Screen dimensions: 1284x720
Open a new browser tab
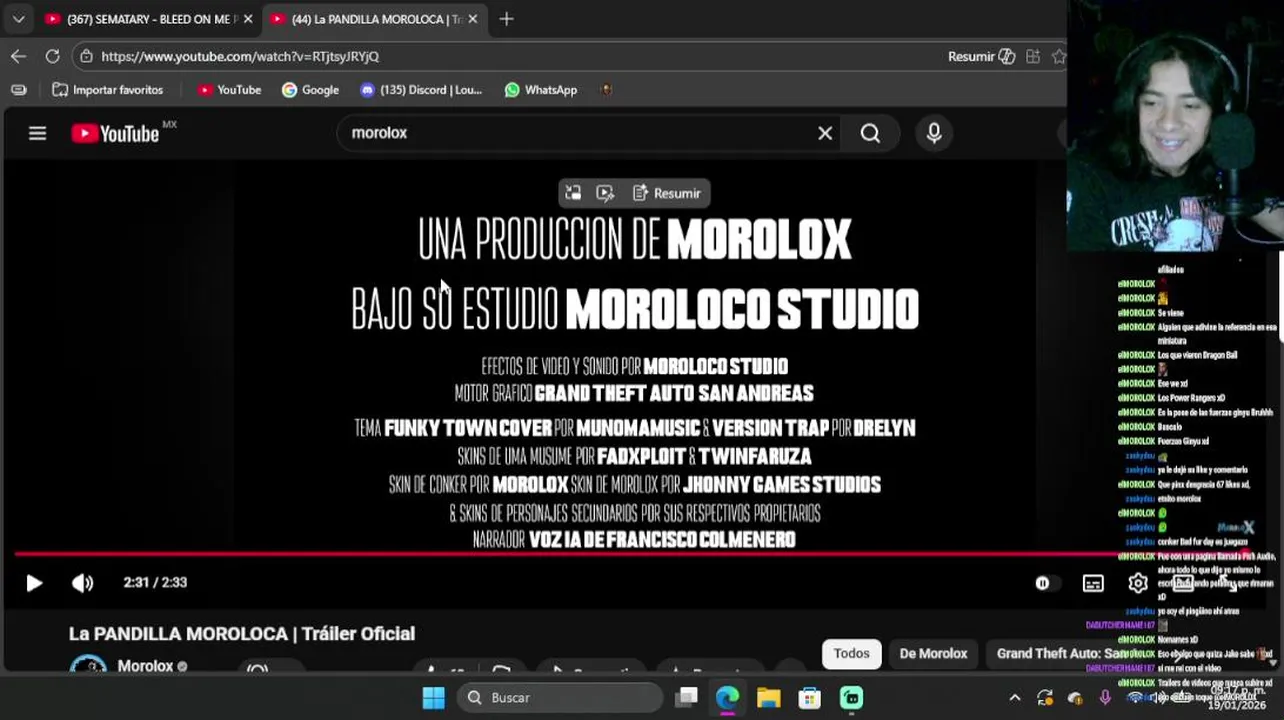pyautogui.click(x=506, y=19)
